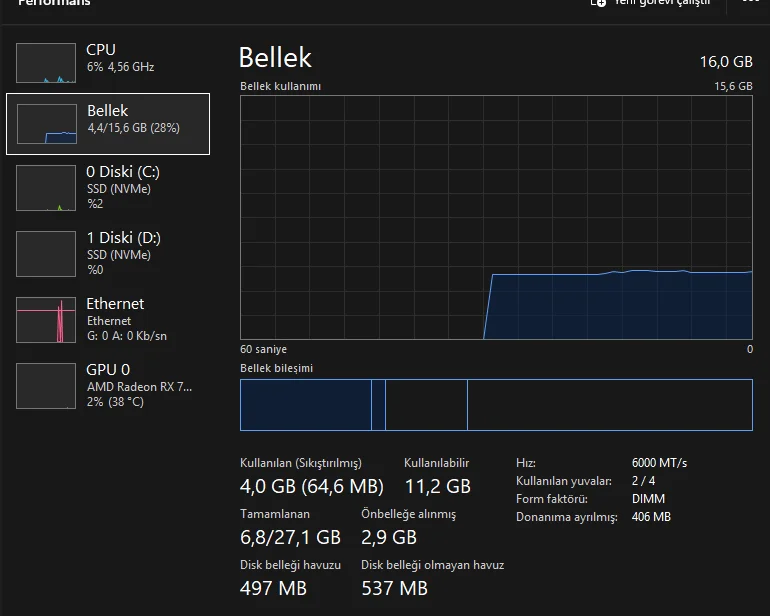770x616 pixels.
Task: Open the CPU performance thumbnail graph
Action: pos(46,63)
